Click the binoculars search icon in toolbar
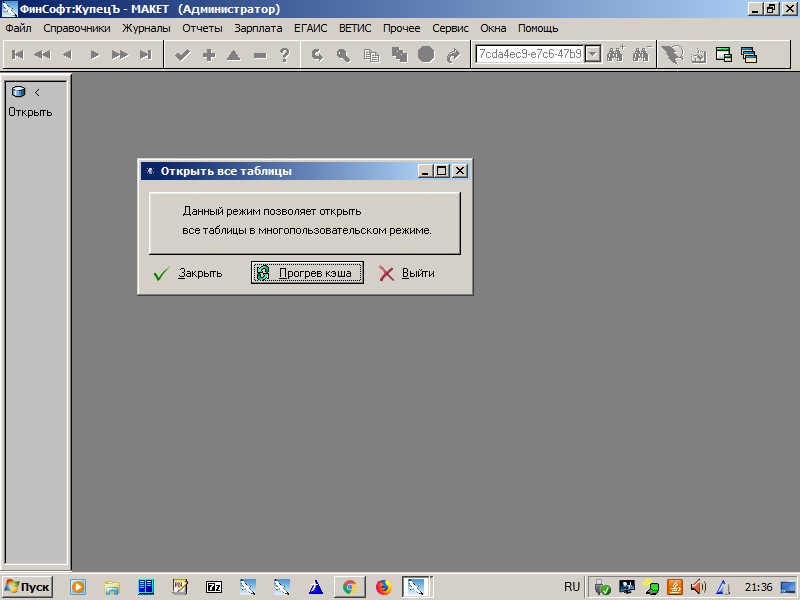 coord(616,55)
